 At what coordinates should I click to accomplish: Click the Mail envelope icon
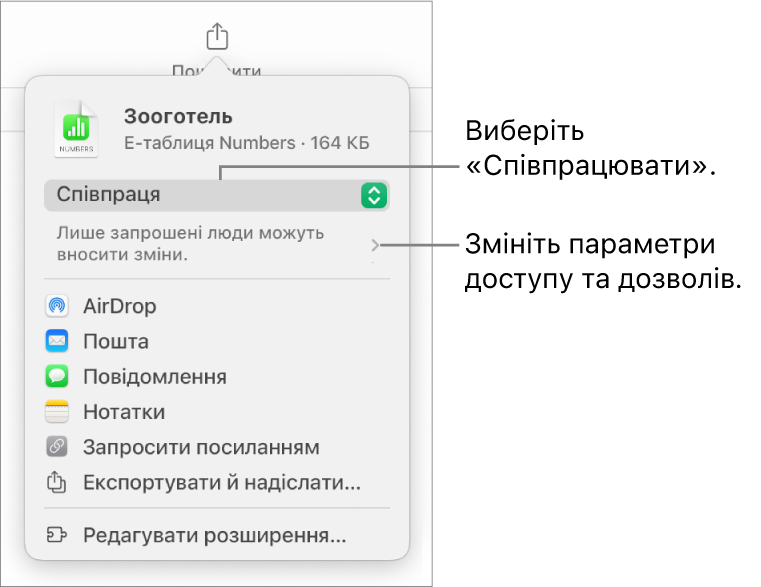pos(57,341)
